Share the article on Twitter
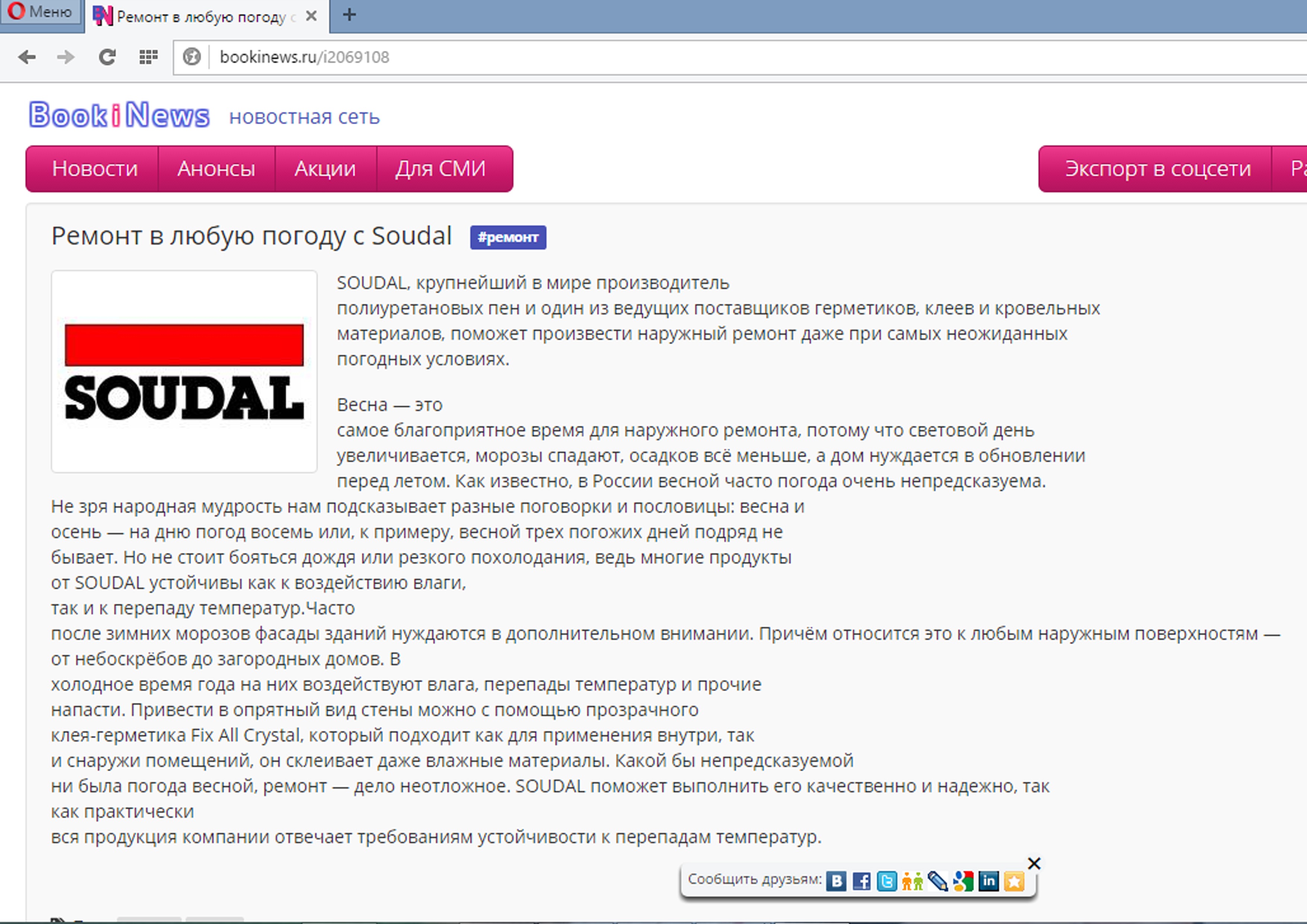The height and width of the screenshot is (924, 1307). coord(887,881)
